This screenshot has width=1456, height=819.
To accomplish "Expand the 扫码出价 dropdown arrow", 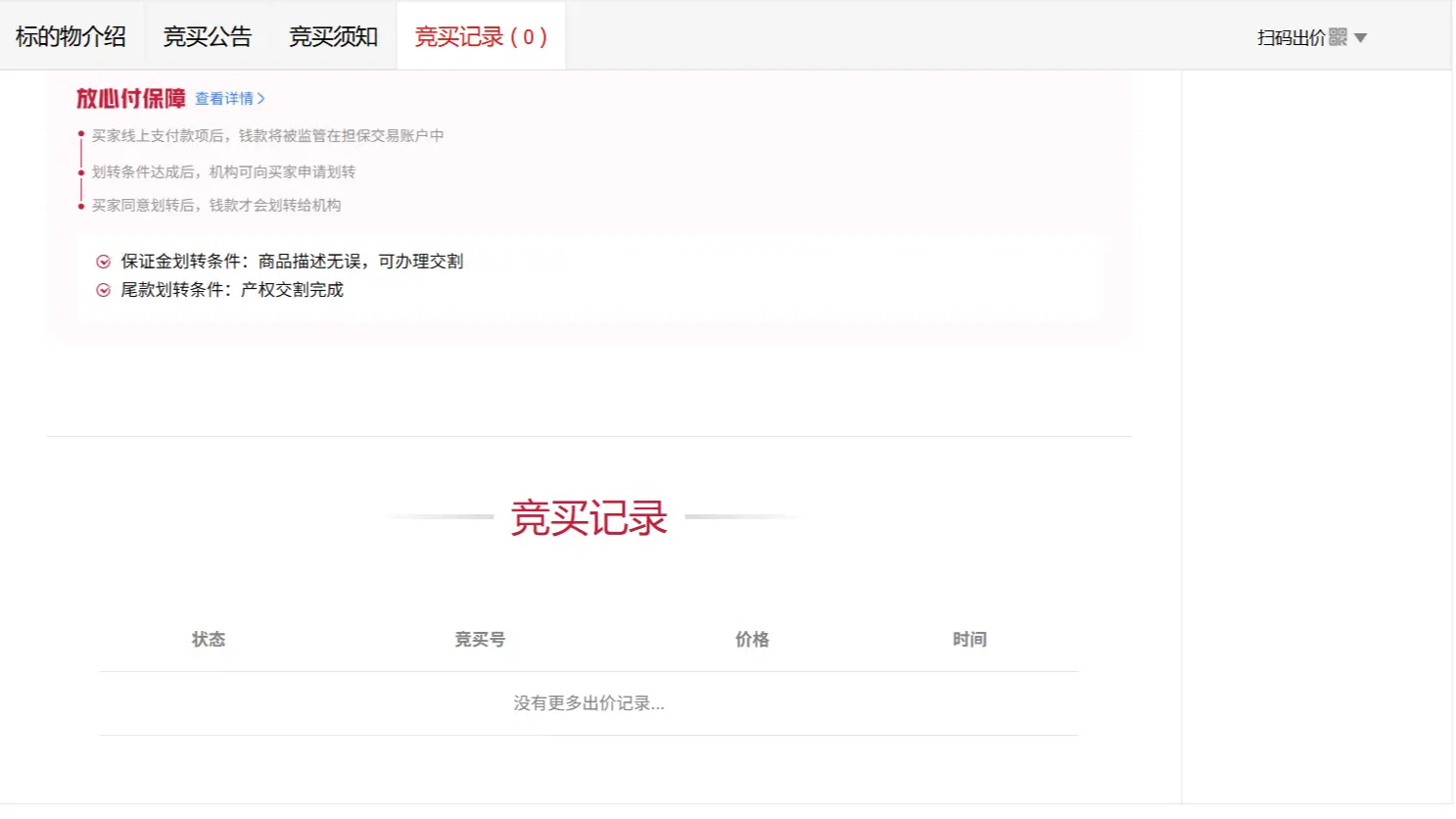I will (1360, 38).
